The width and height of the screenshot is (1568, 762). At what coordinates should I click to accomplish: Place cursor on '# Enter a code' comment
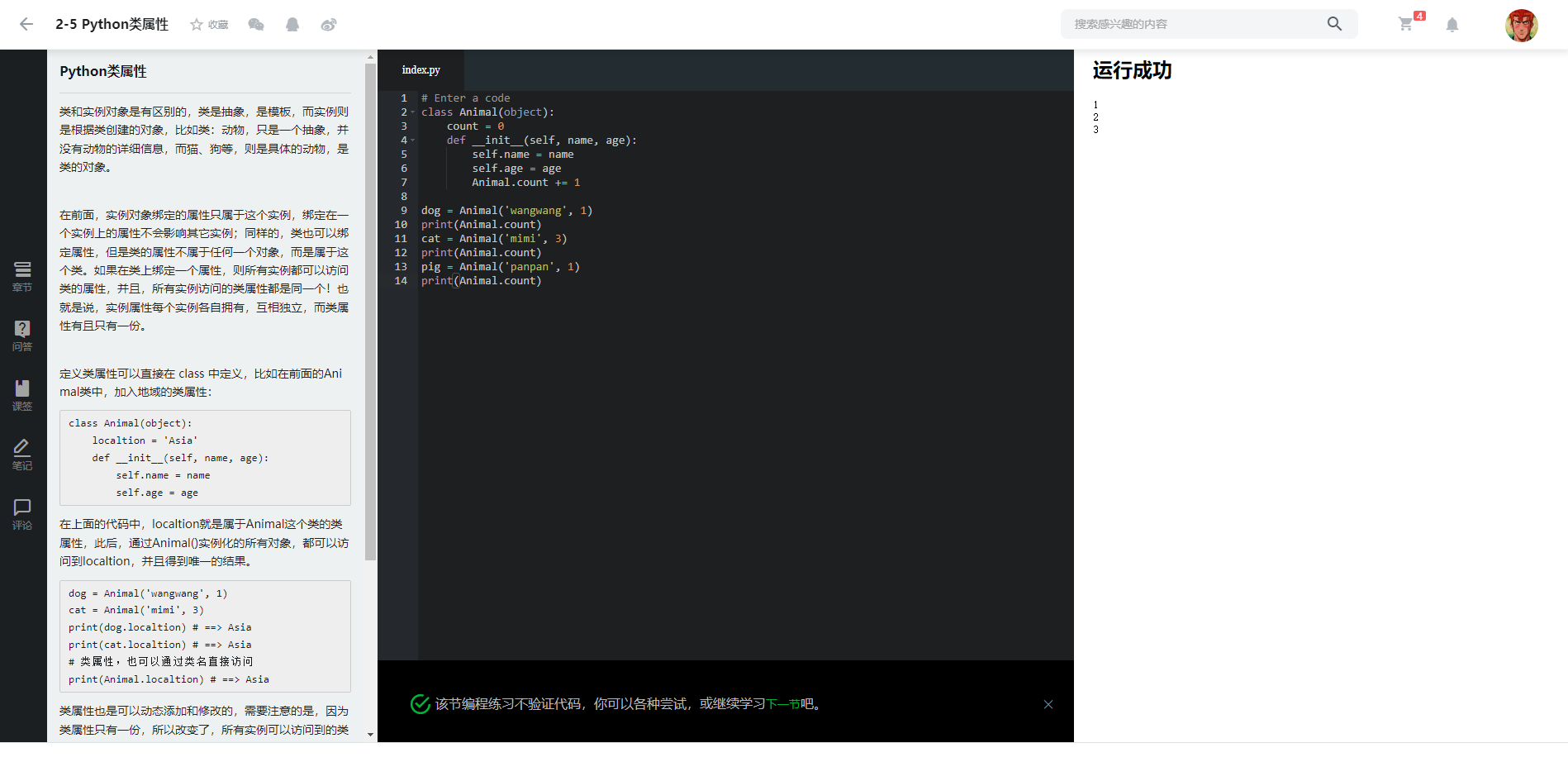pos(466,98)
